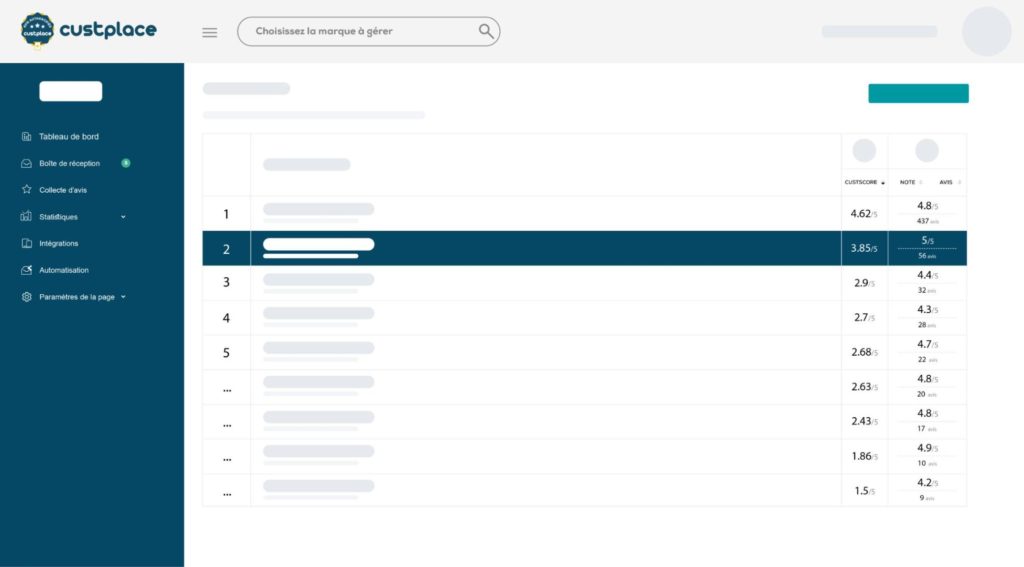
Task: Sort table by the AVIS column
Action: point(947,182)
